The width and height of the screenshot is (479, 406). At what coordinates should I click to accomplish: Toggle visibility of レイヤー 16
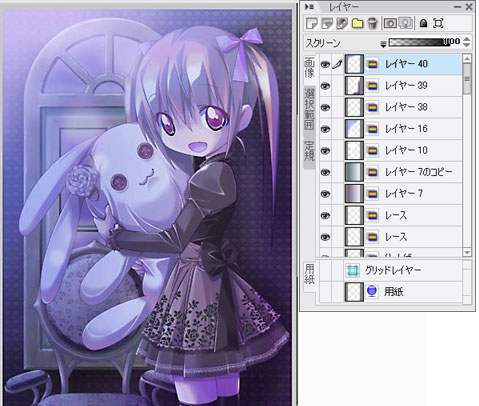pos(325,129)
